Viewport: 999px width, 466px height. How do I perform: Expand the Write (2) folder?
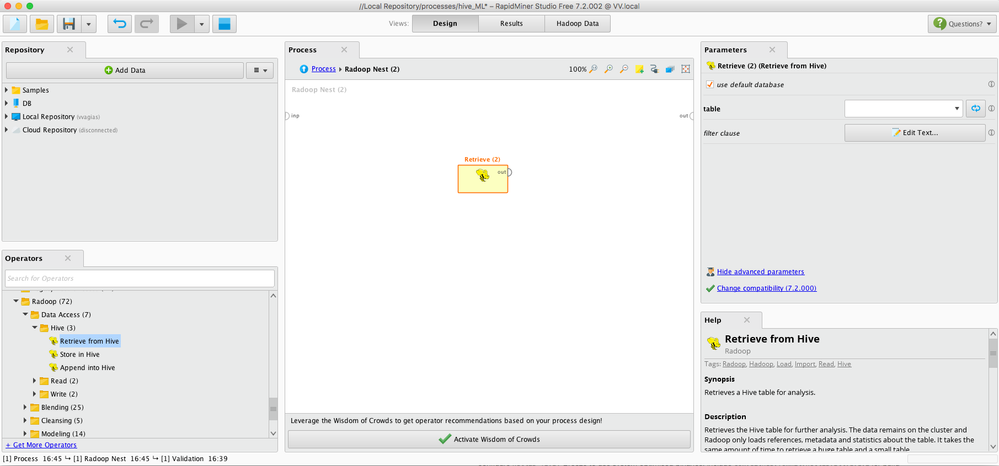point(35,394)
